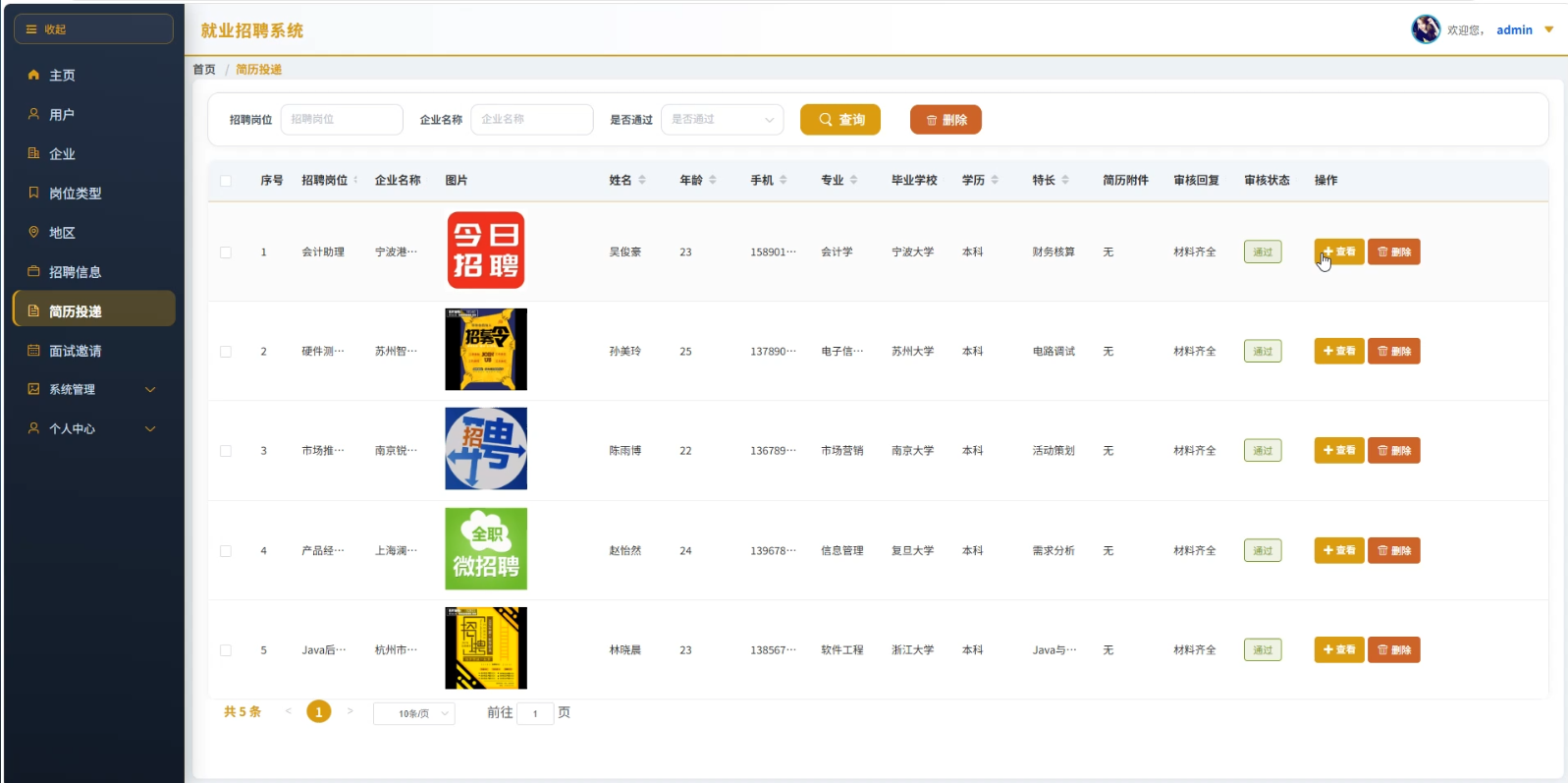Click the location pin icon beside 地区

[33, 232]
